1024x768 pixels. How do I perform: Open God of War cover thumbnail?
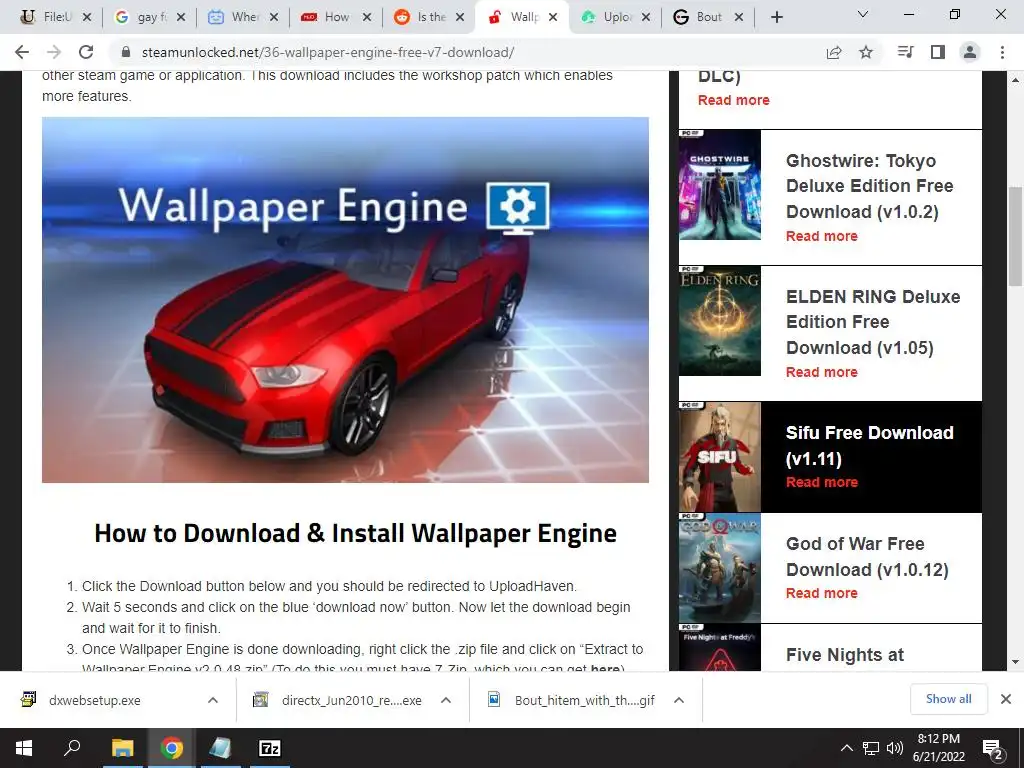point(720,568)
